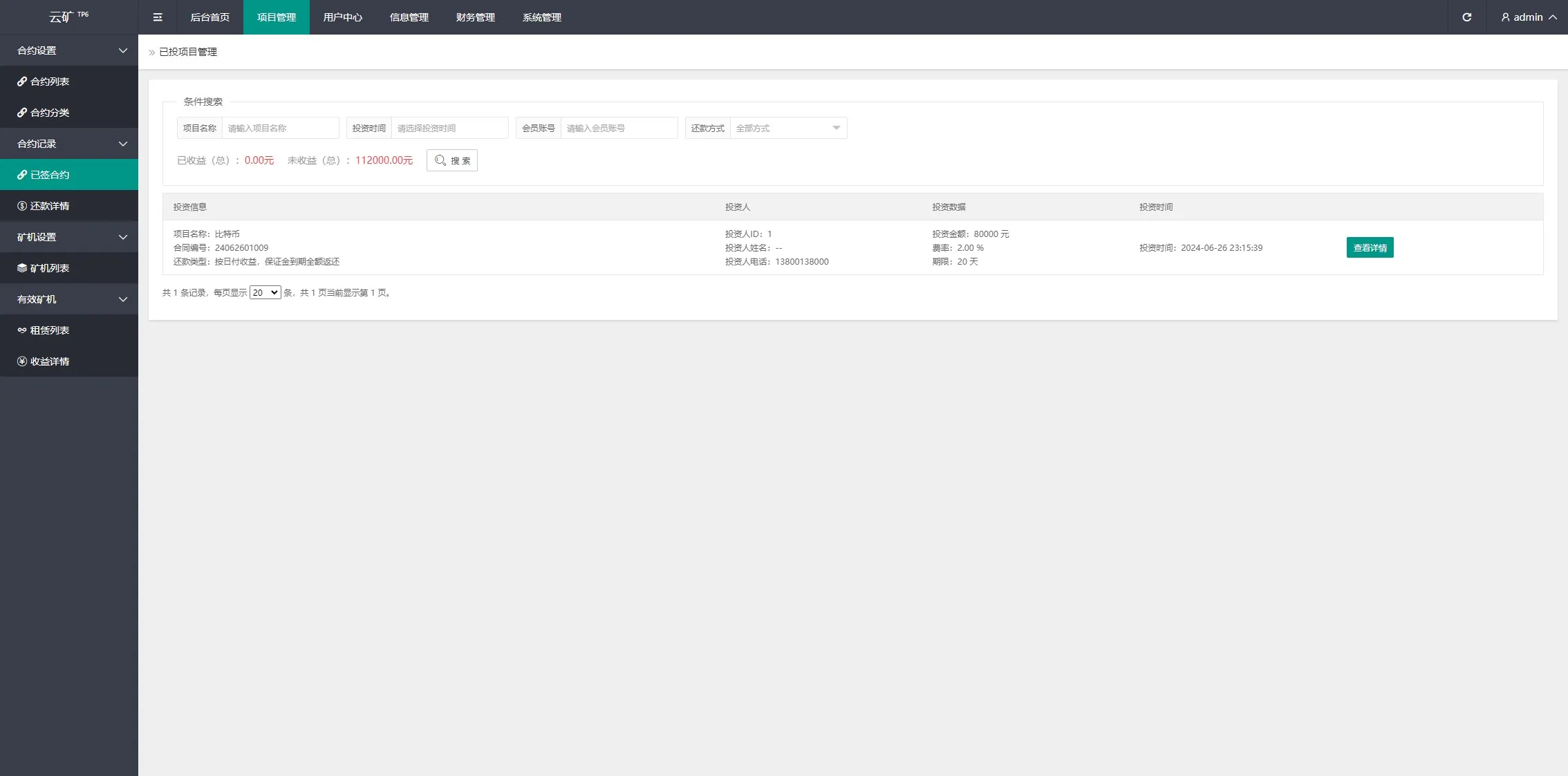Screen dimensions: 1568x776
Task: Click the sidebar collapse hamburger icon
Action: pos(158,17)
